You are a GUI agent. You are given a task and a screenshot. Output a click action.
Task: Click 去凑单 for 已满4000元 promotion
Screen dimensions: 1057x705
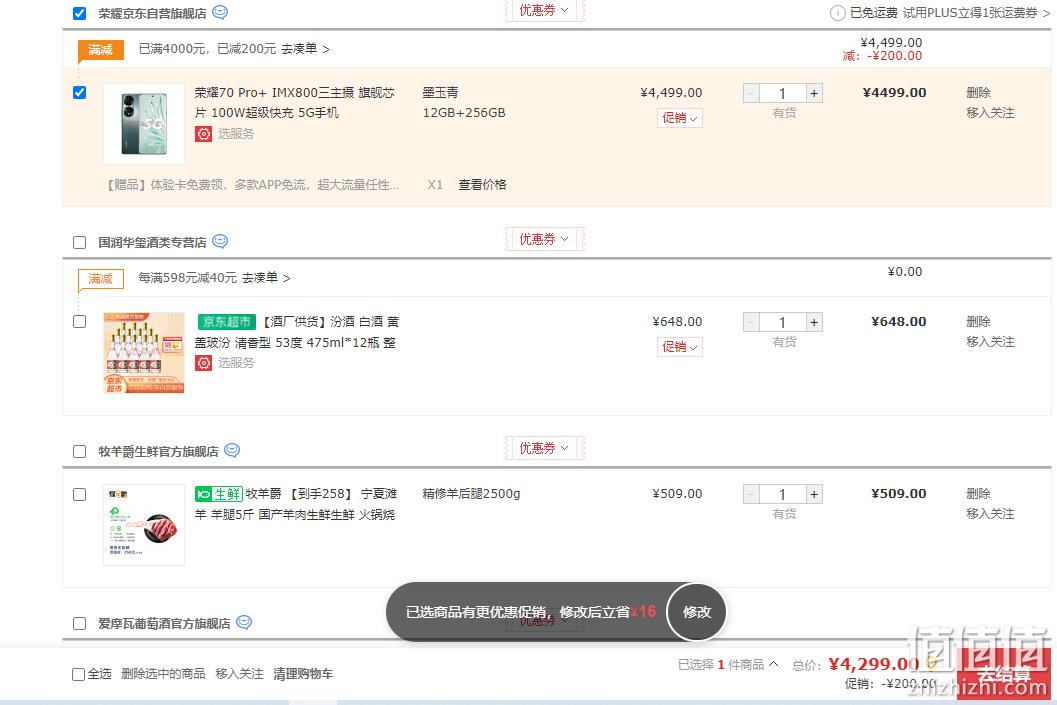(x=305, y=49)
